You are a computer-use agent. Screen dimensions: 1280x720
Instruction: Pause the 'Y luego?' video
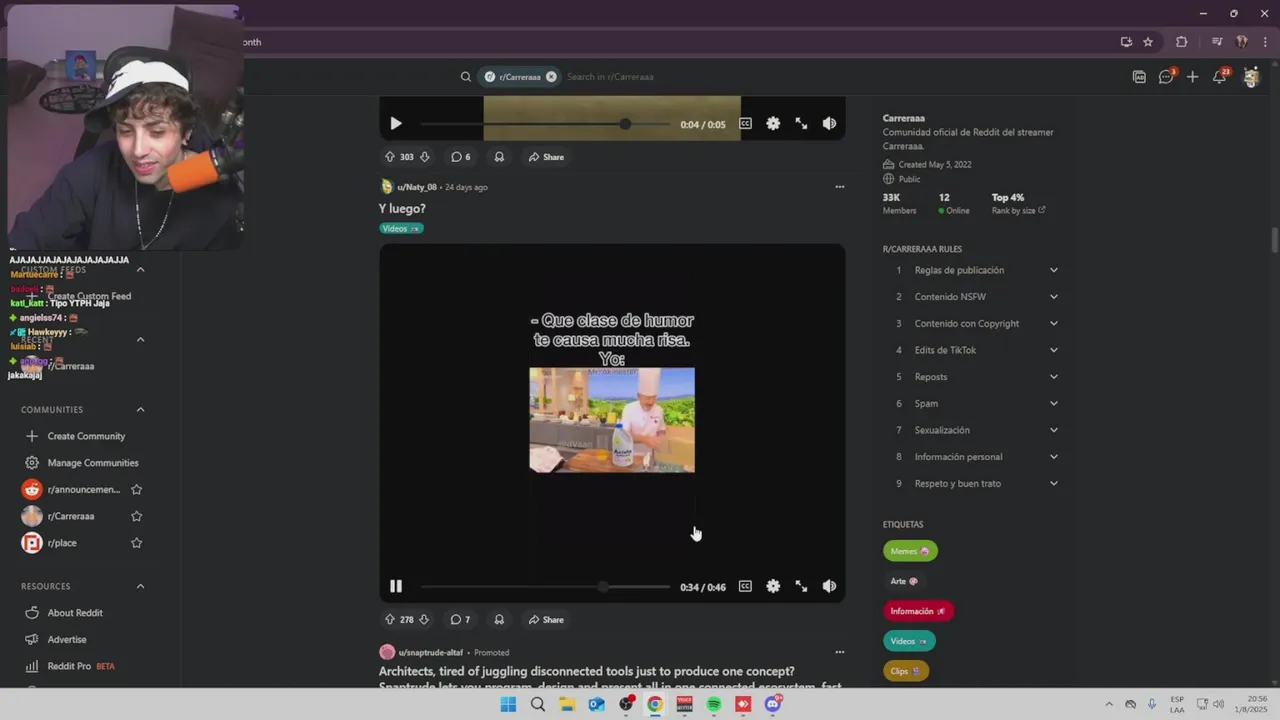(396, 587)
